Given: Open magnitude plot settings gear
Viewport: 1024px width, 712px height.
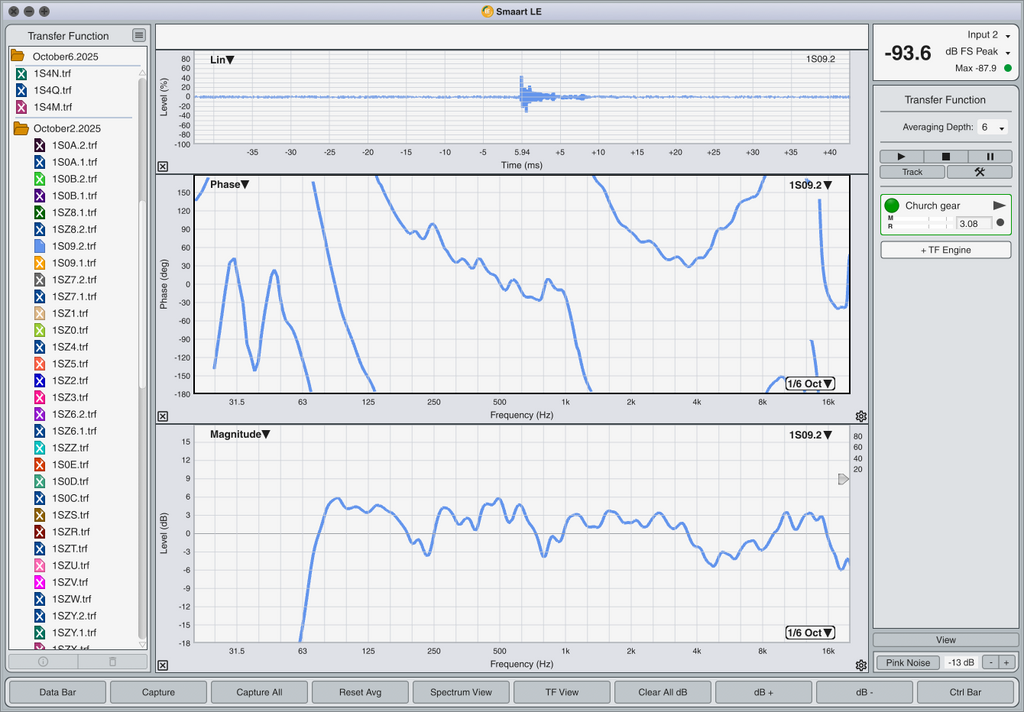Looking at the screenshot, I should pyautogui.click(x=861, y=665).
